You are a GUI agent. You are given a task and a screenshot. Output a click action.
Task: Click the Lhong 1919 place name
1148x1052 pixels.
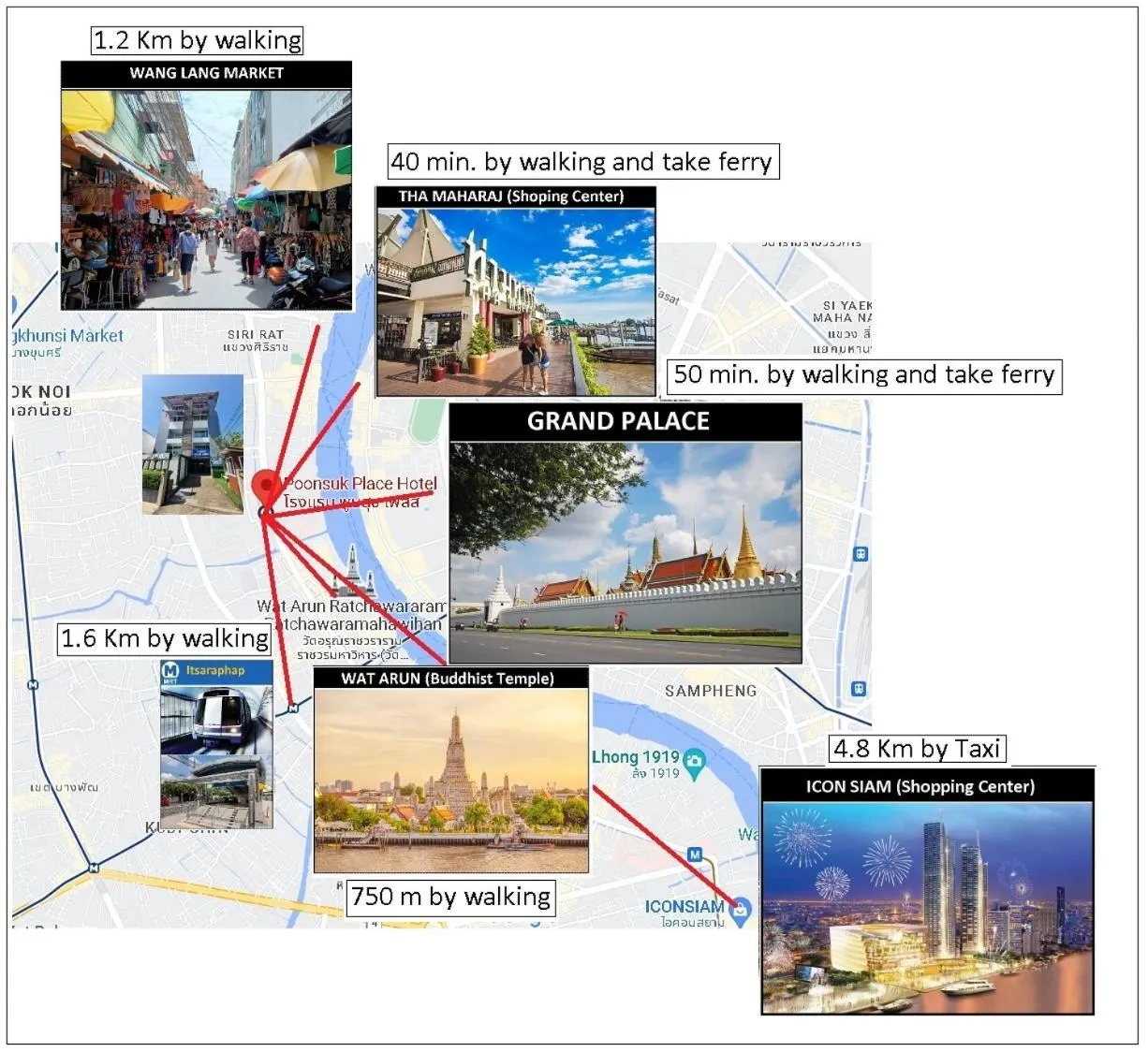tap(635, 756)
